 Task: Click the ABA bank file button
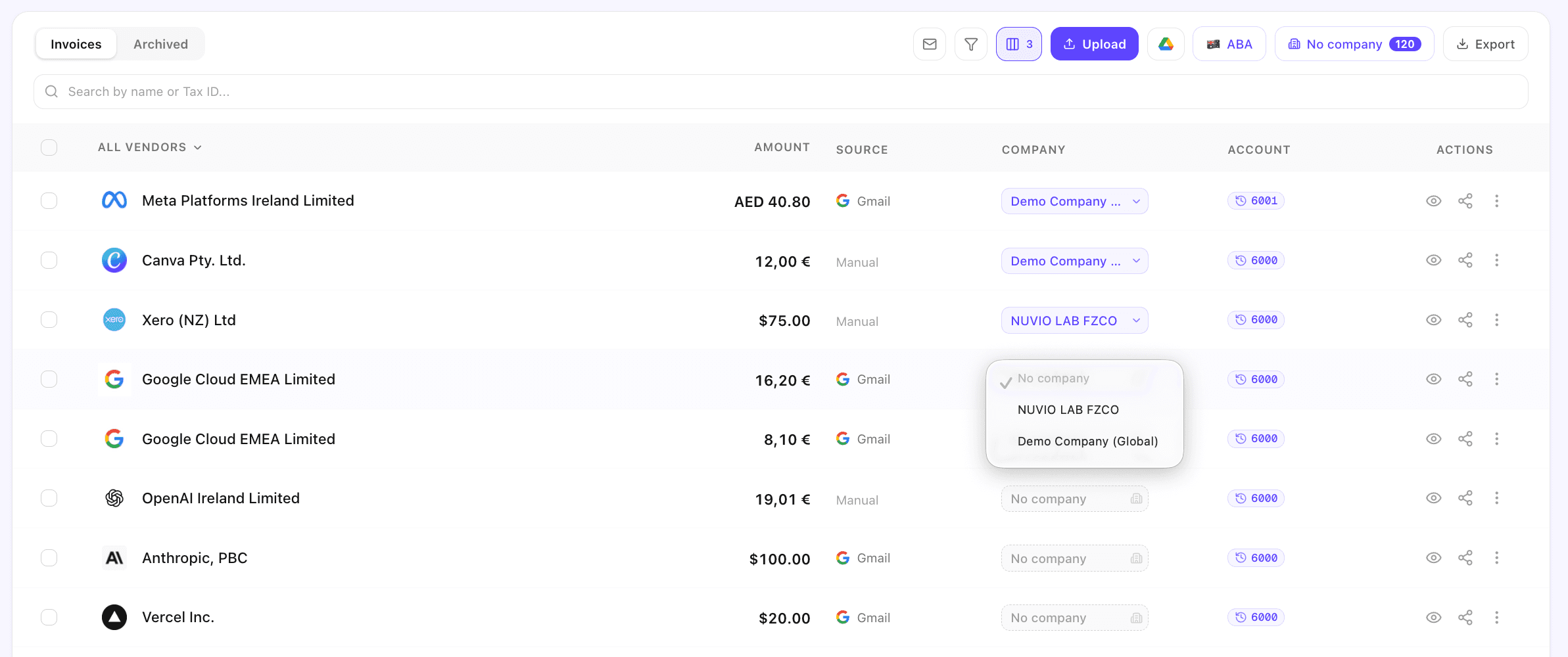pyautogui.click(x=1229, y=44)
